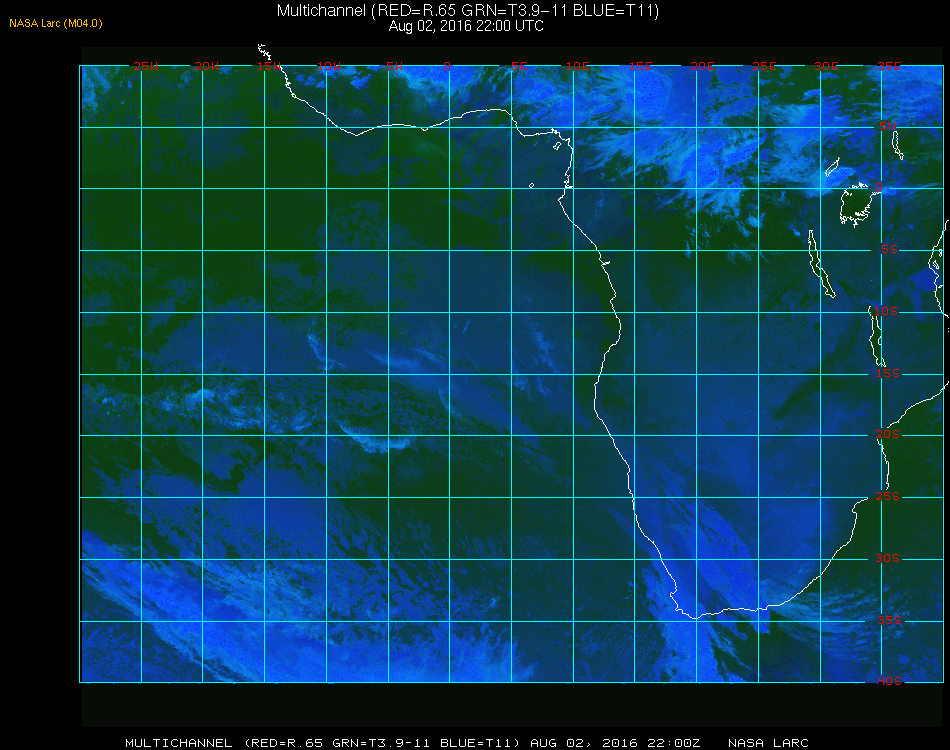950x750 pixels.
Task: Click the 5S latitude label
Action: pos(889,250)
